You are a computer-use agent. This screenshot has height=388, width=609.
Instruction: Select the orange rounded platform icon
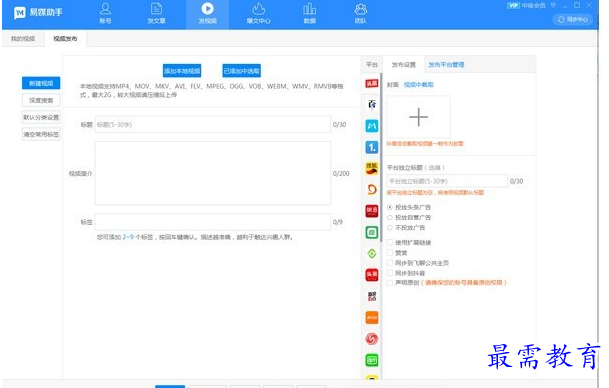pyautogui.click(x=372, y=318)
